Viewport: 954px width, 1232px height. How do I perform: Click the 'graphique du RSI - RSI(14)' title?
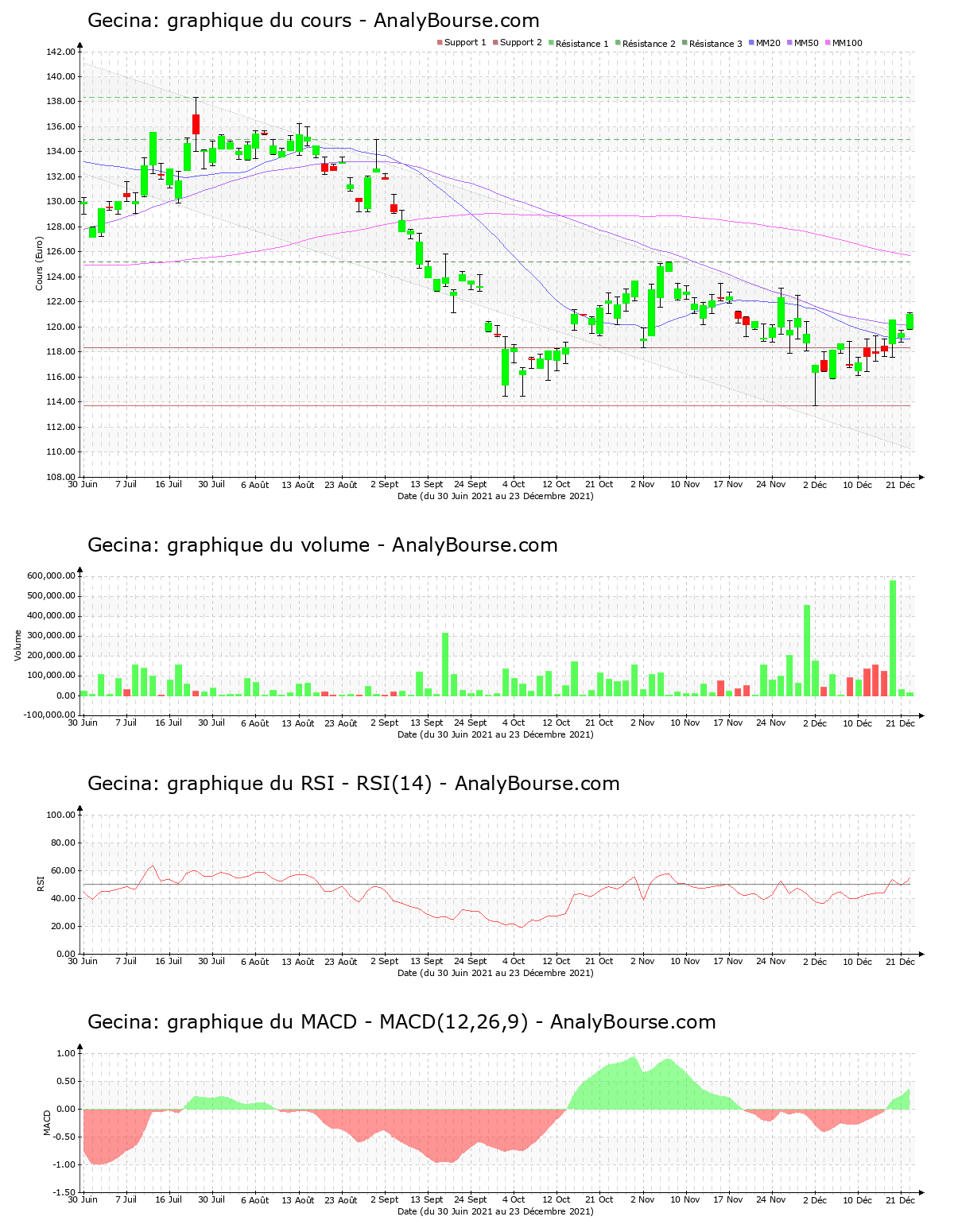(x=300, y=784)
